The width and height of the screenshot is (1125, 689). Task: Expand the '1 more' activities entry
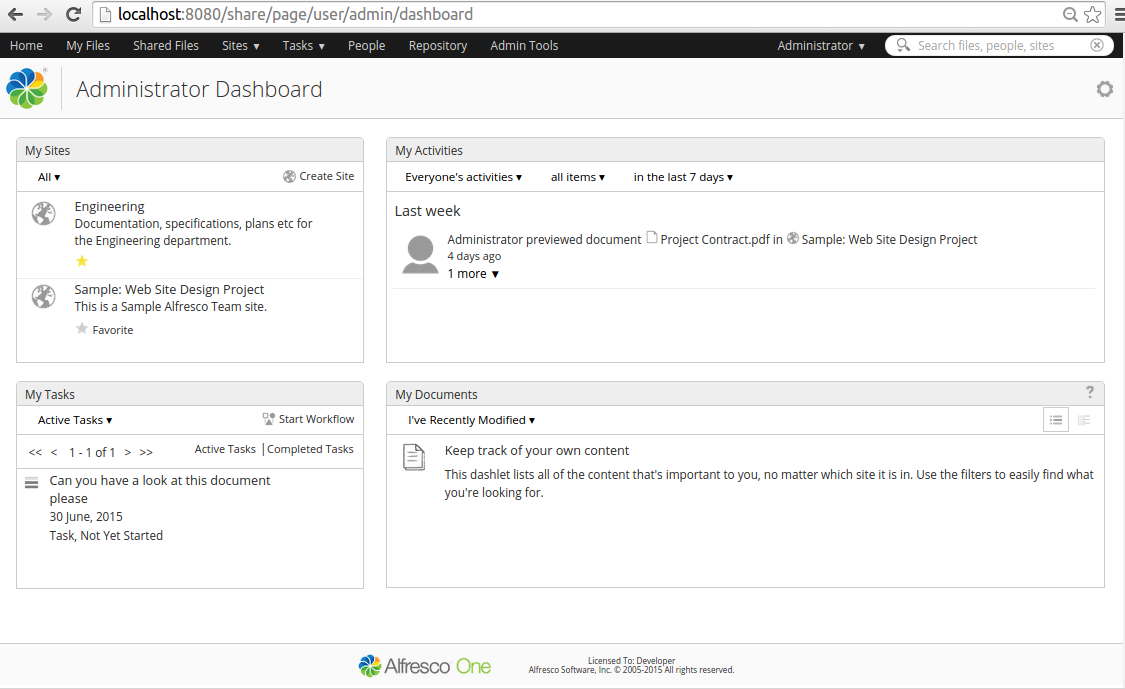click(471, 273)
